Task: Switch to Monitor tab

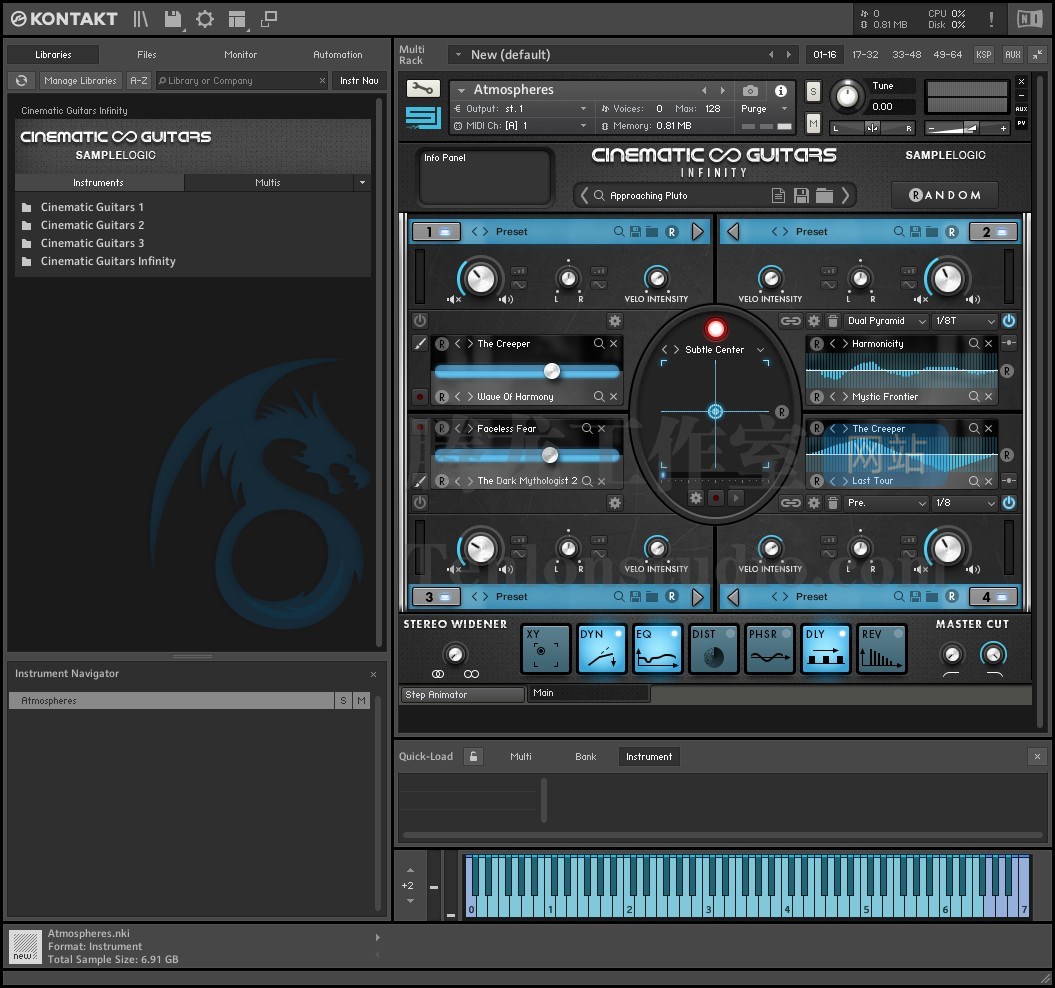Action: tap(240, 55)
